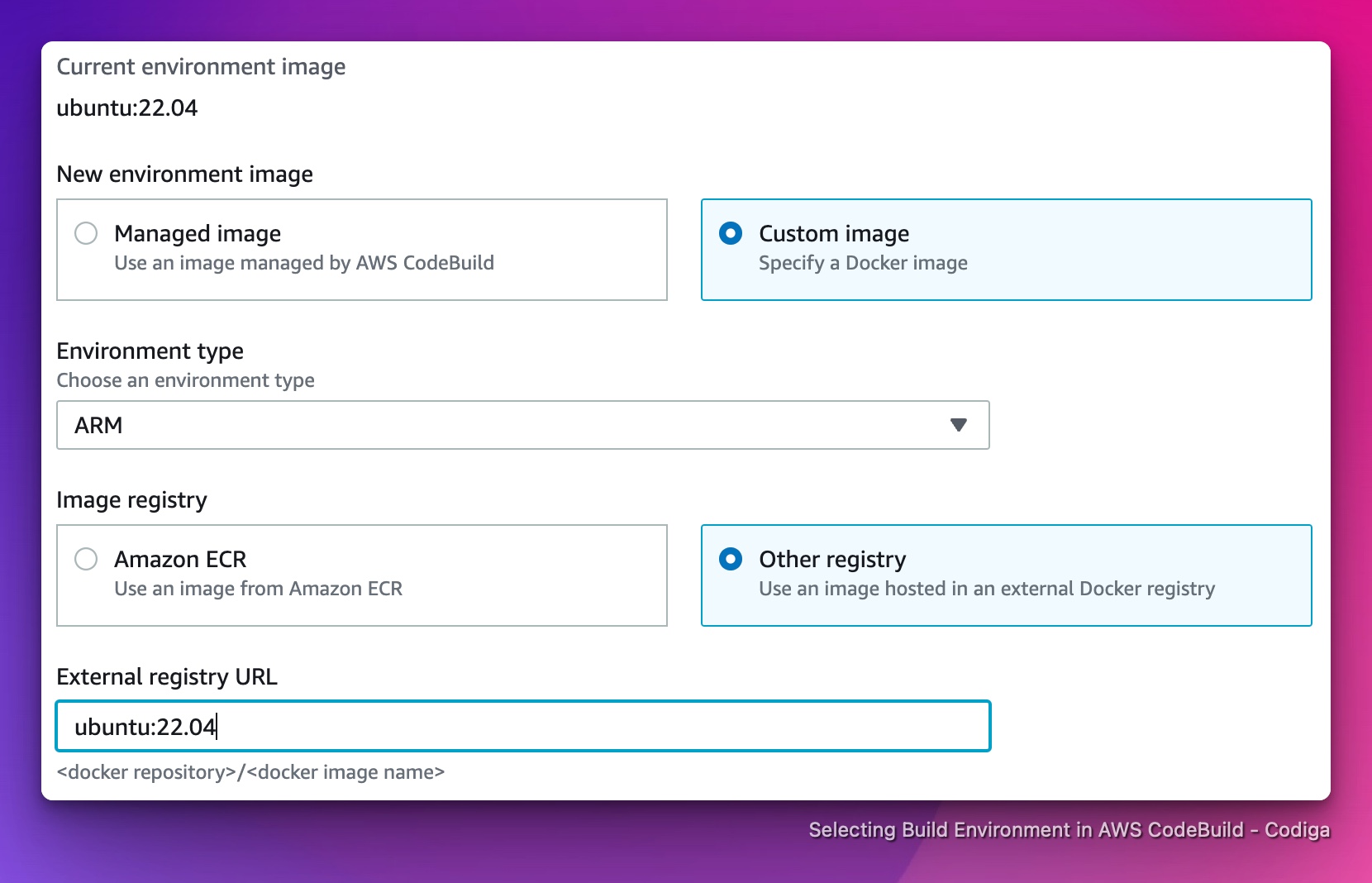This screenshot has width=1372, height=883.
Task: Click the 'Use an image from Amazon ECR' text
Action: click(258, 589)
